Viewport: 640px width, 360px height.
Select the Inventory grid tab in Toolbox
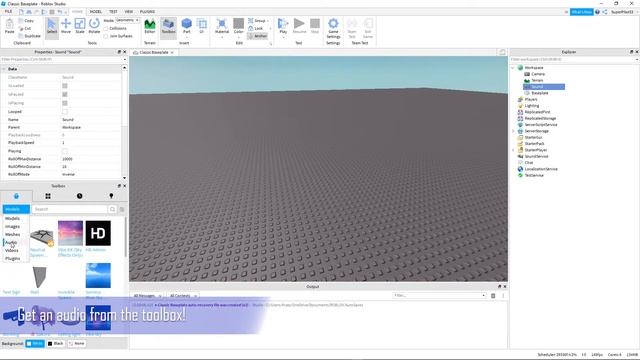pyautogui.click(x=48, y=196)
